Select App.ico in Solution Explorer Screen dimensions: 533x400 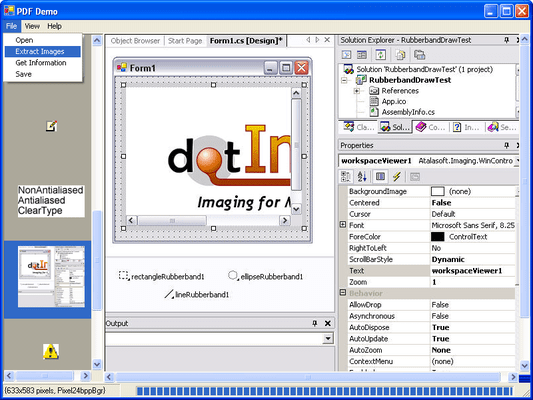[x=388, y=101]
